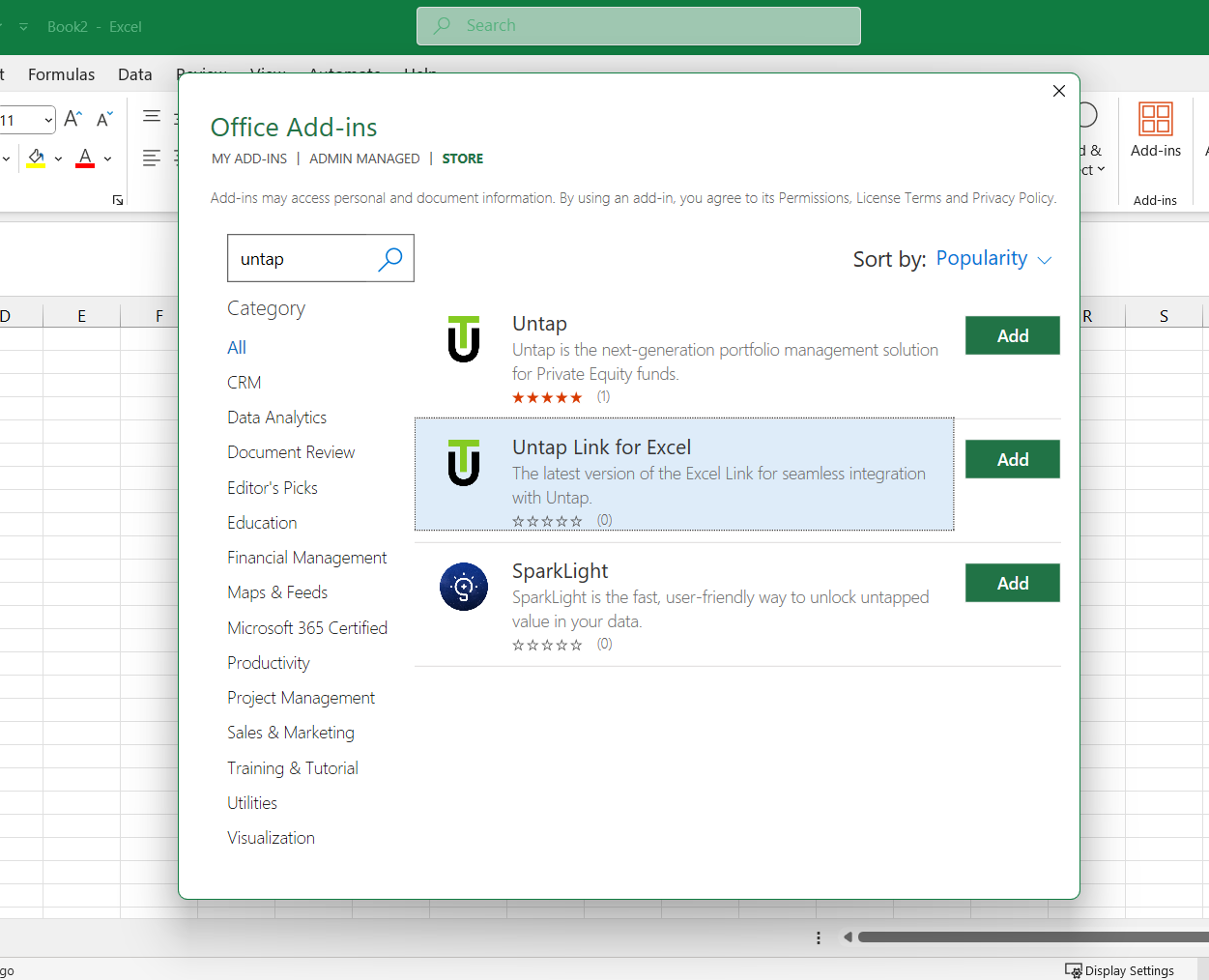Open the Sort by Popularity dropdown
Image resolution: width=1209 pixels, height=980 pixels.
(993, 259)
